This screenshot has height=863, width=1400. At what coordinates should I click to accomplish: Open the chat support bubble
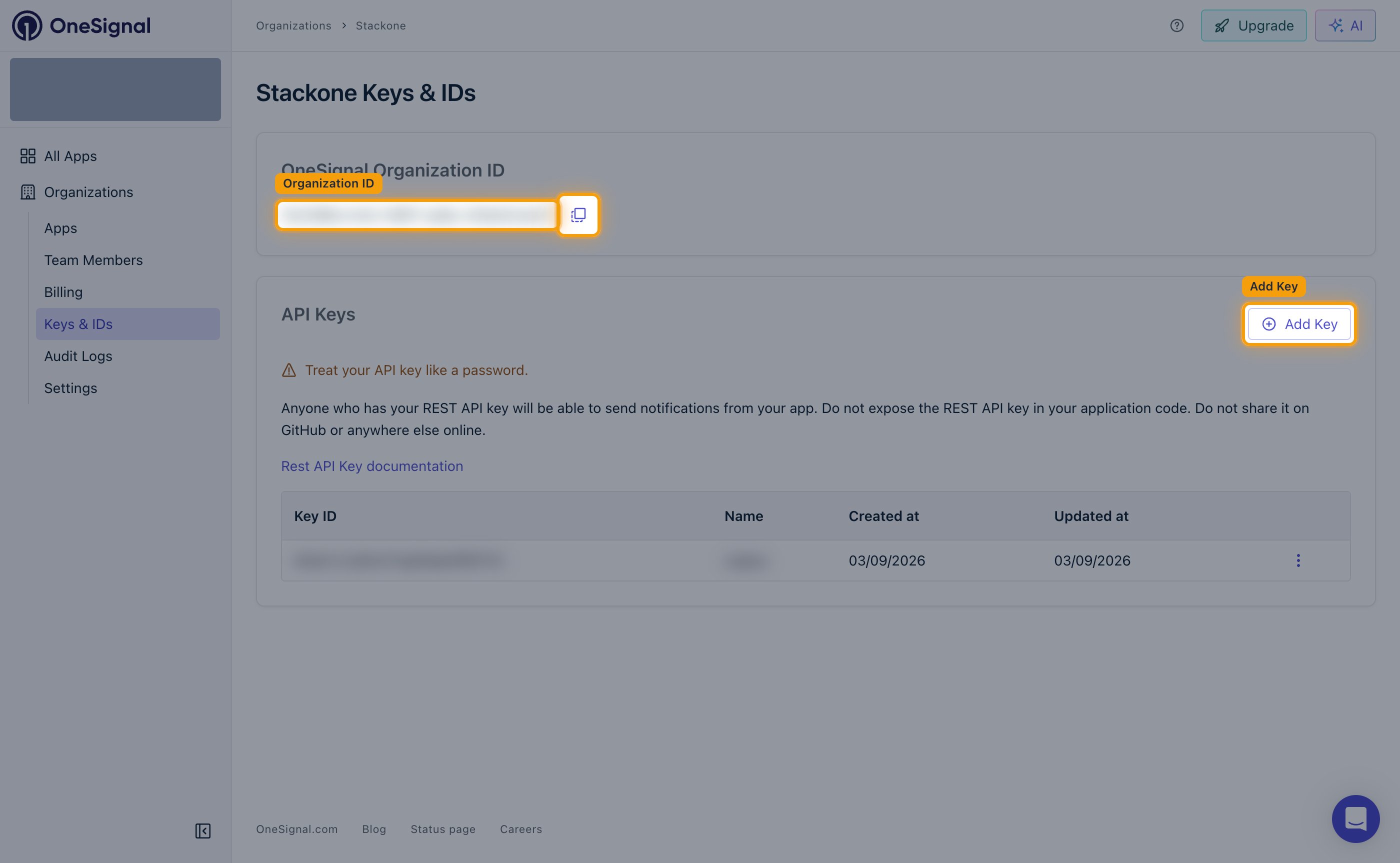(x=1355, y=818)
